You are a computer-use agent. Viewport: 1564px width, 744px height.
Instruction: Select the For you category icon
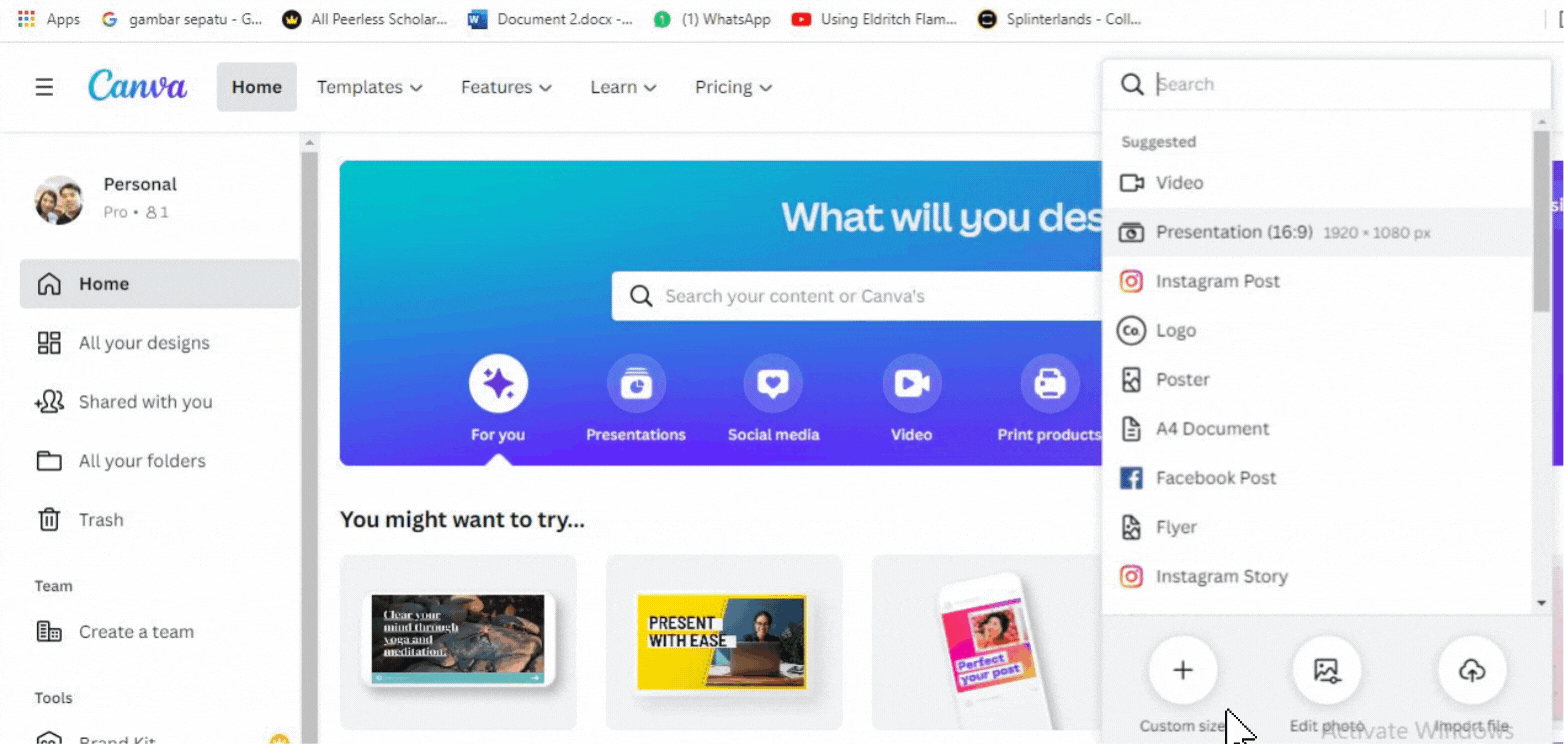[x=498, y=384]
